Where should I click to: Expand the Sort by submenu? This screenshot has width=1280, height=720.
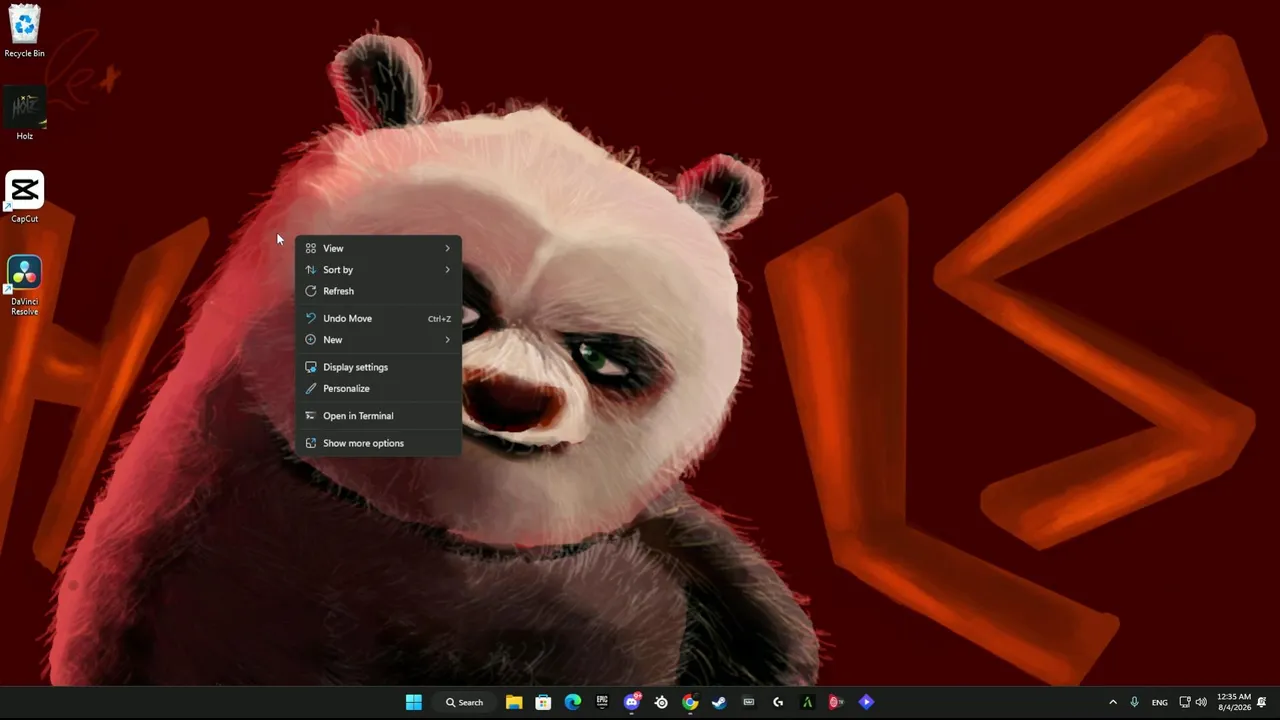click(378, 270)
